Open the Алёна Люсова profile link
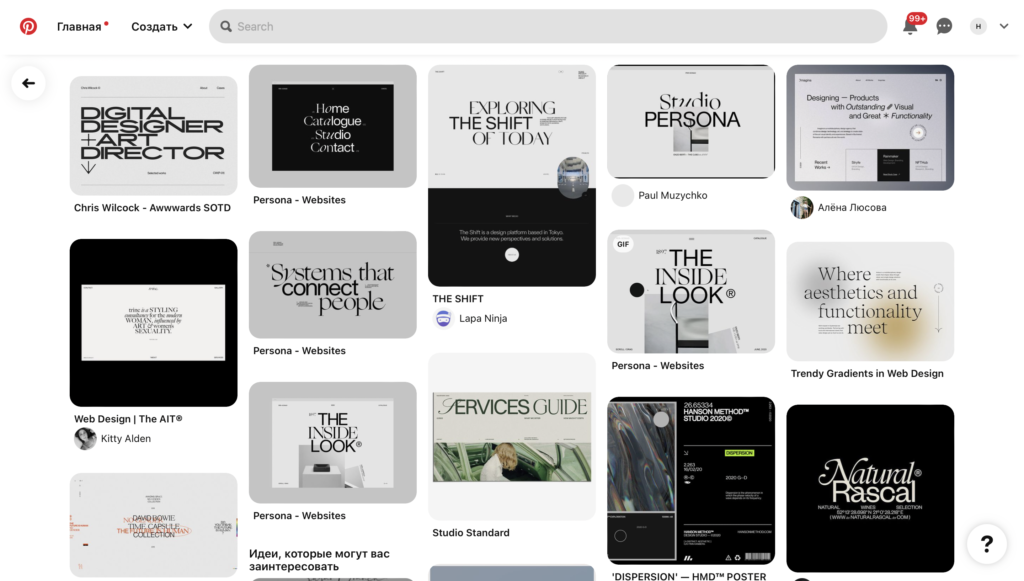 click(852, 208)
